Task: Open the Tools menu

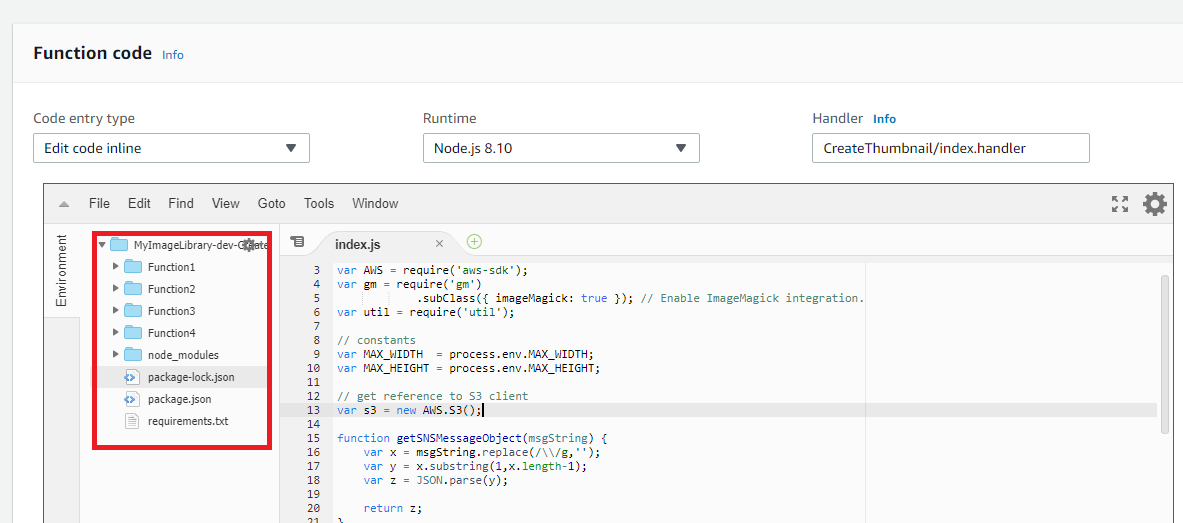Action: [319, 203]
